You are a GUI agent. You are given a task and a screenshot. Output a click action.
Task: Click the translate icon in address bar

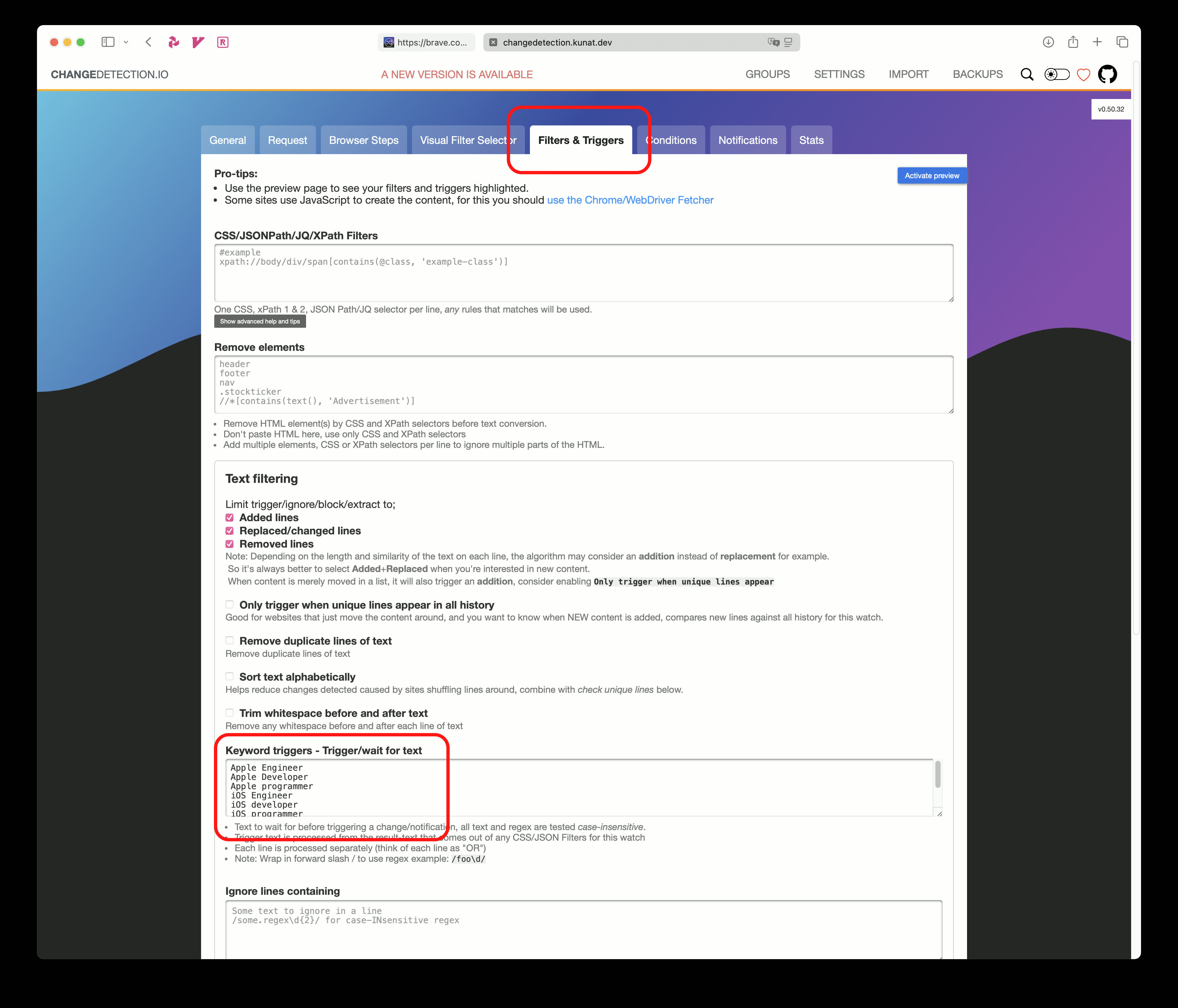click(x=773, y=42)
